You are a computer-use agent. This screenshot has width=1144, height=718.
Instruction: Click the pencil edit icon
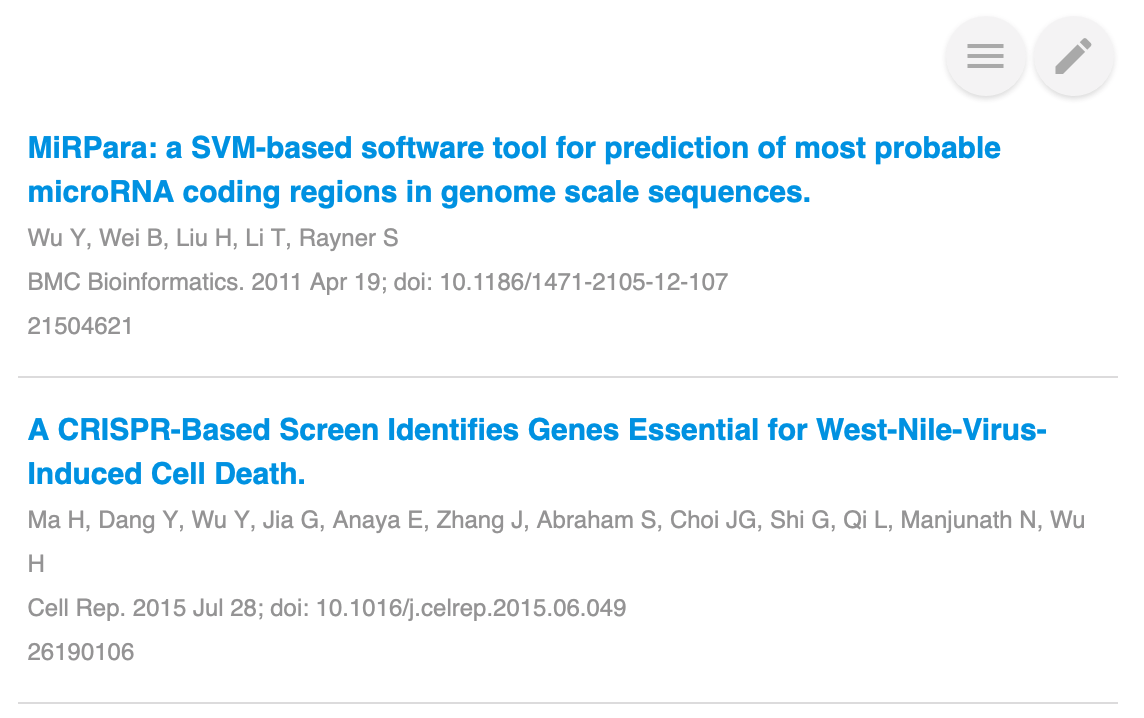click(1074, 56)
